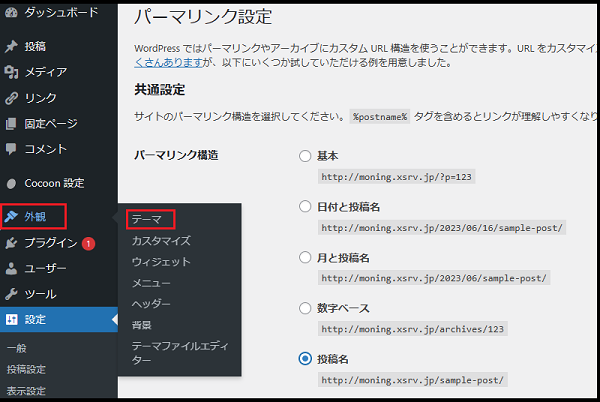This screenshot has width=600, height=402.
Task: Choose メニュー in the flyout submenu
Action: pos(151,283)
